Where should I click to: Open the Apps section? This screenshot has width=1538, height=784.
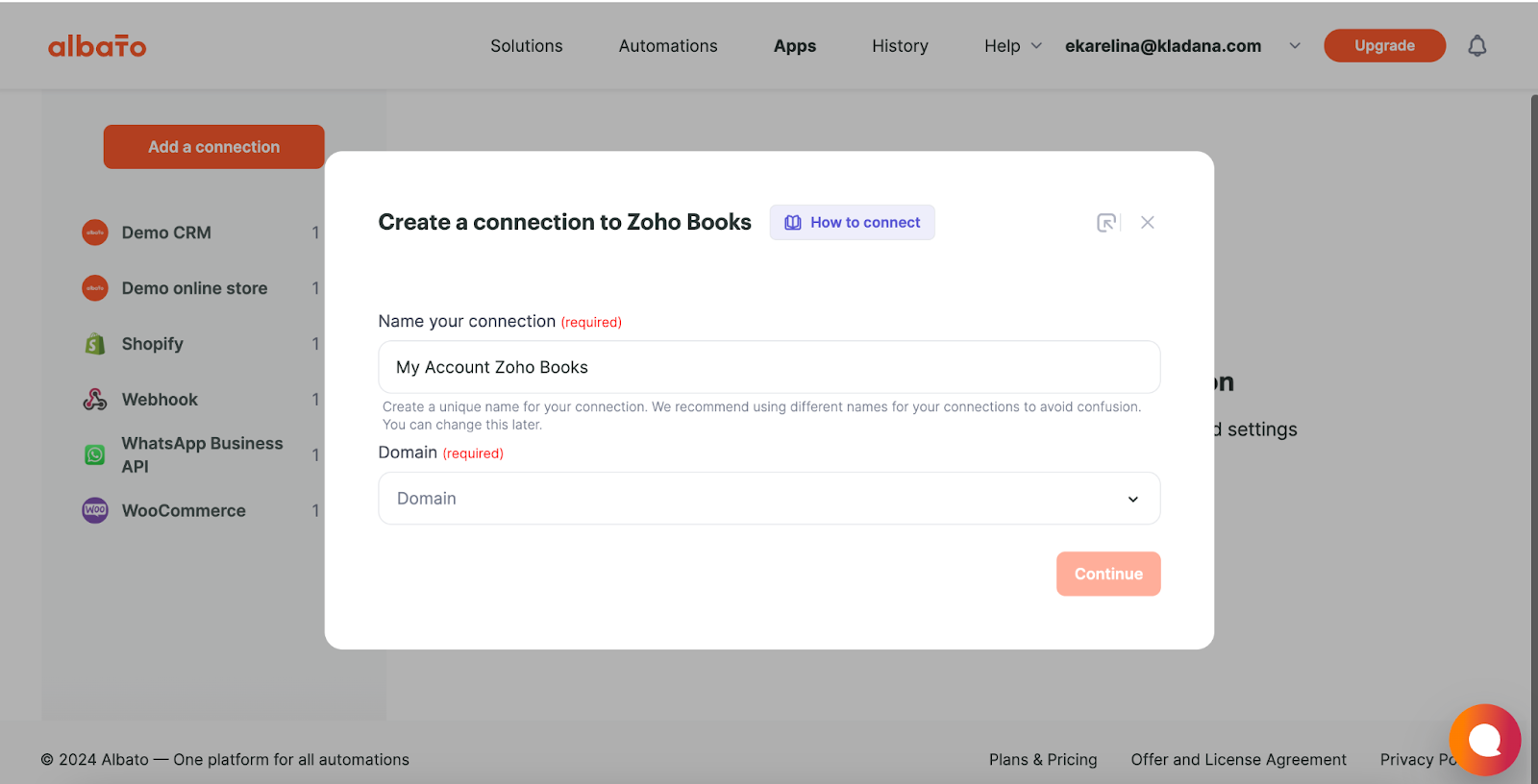click(795, 46)
